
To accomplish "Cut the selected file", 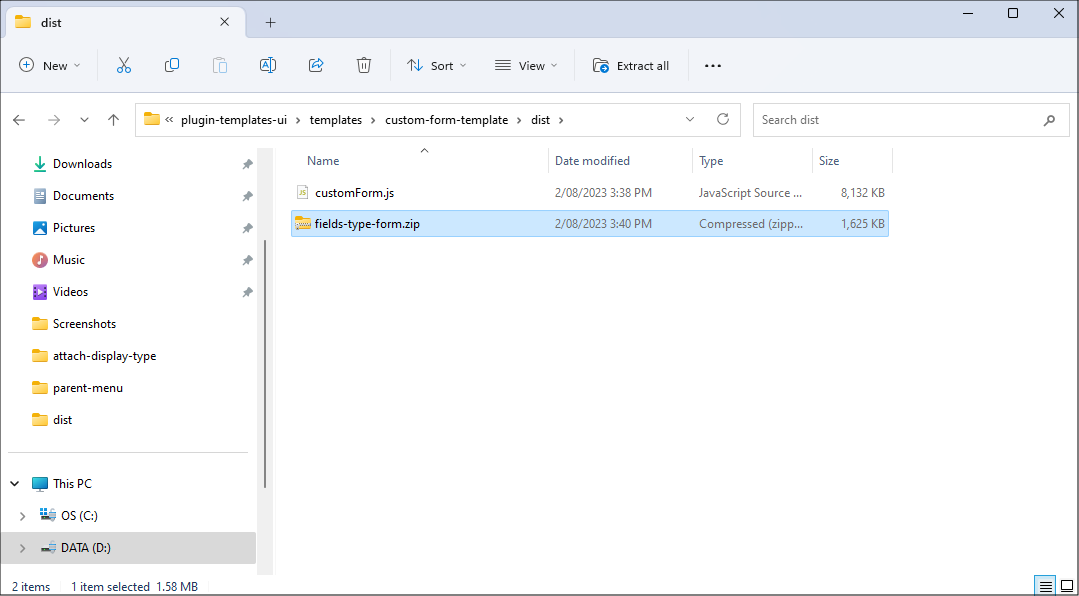I will [123, 65].
